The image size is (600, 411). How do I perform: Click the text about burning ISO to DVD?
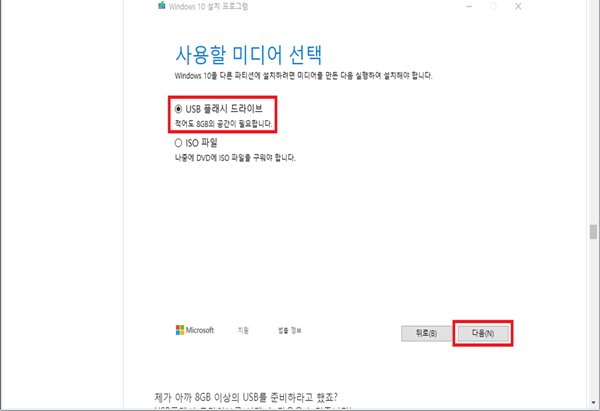[x=235, y=158]
